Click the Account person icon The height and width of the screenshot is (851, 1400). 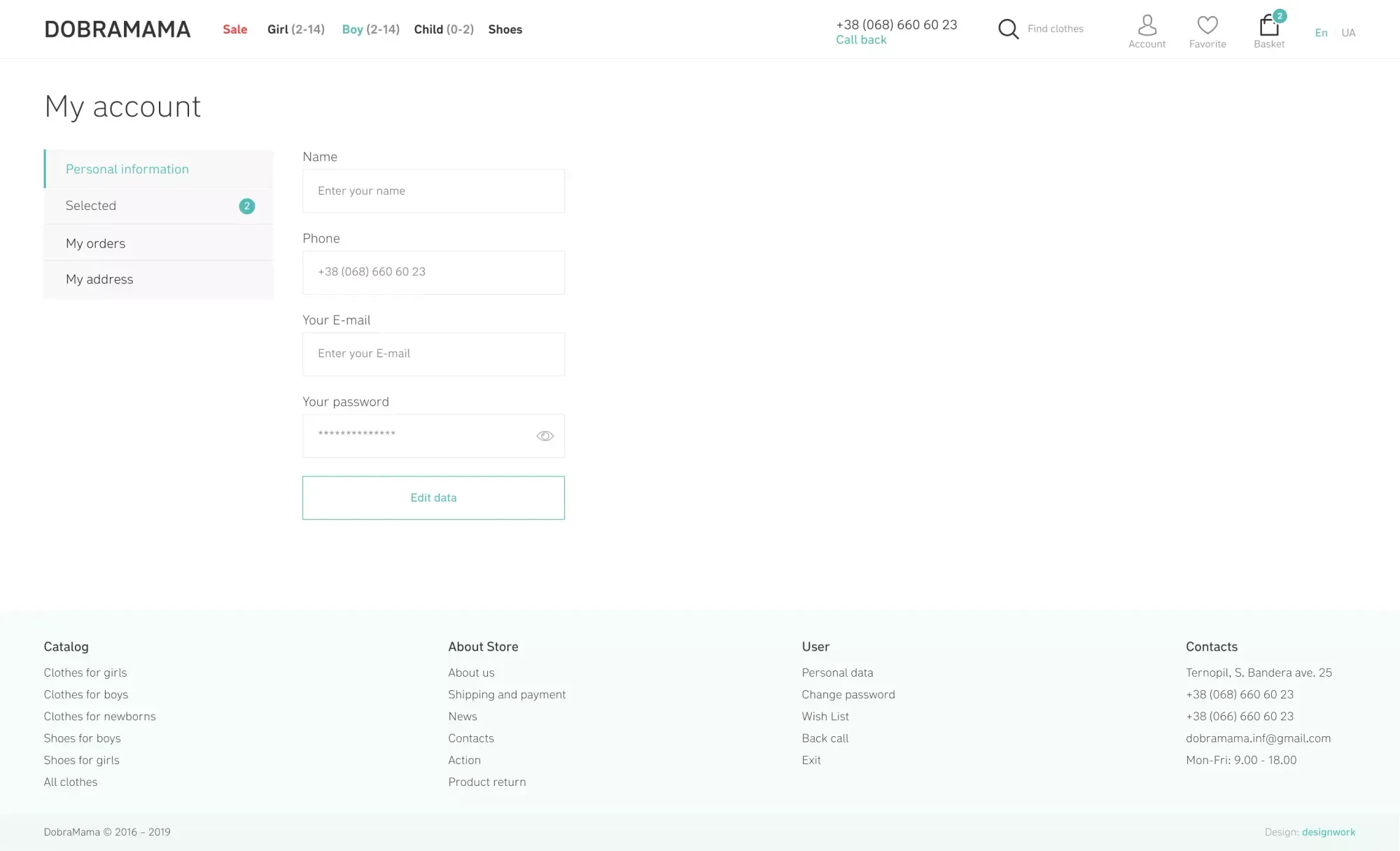click(x=1147, y=24)
